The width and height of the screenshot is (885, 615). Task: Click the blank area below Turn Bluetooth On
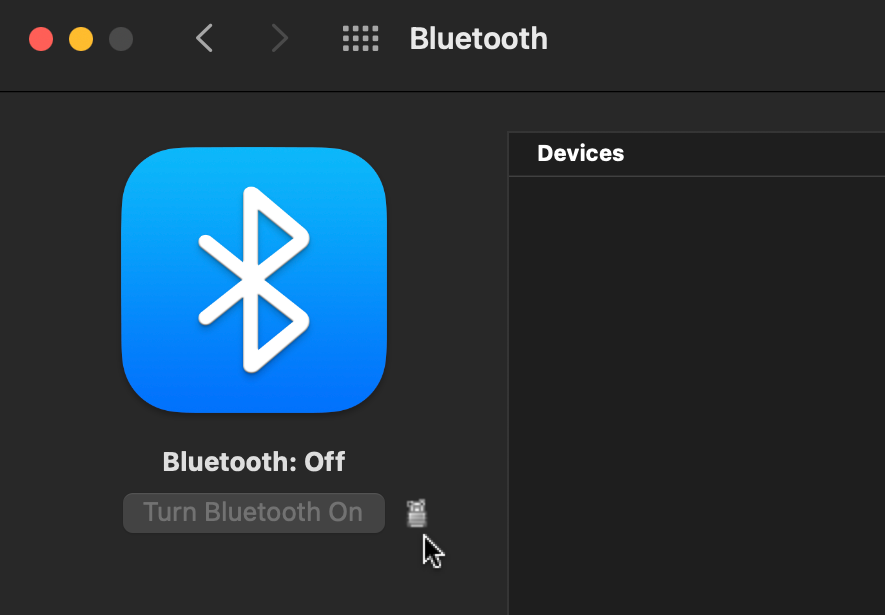(254, 573)
